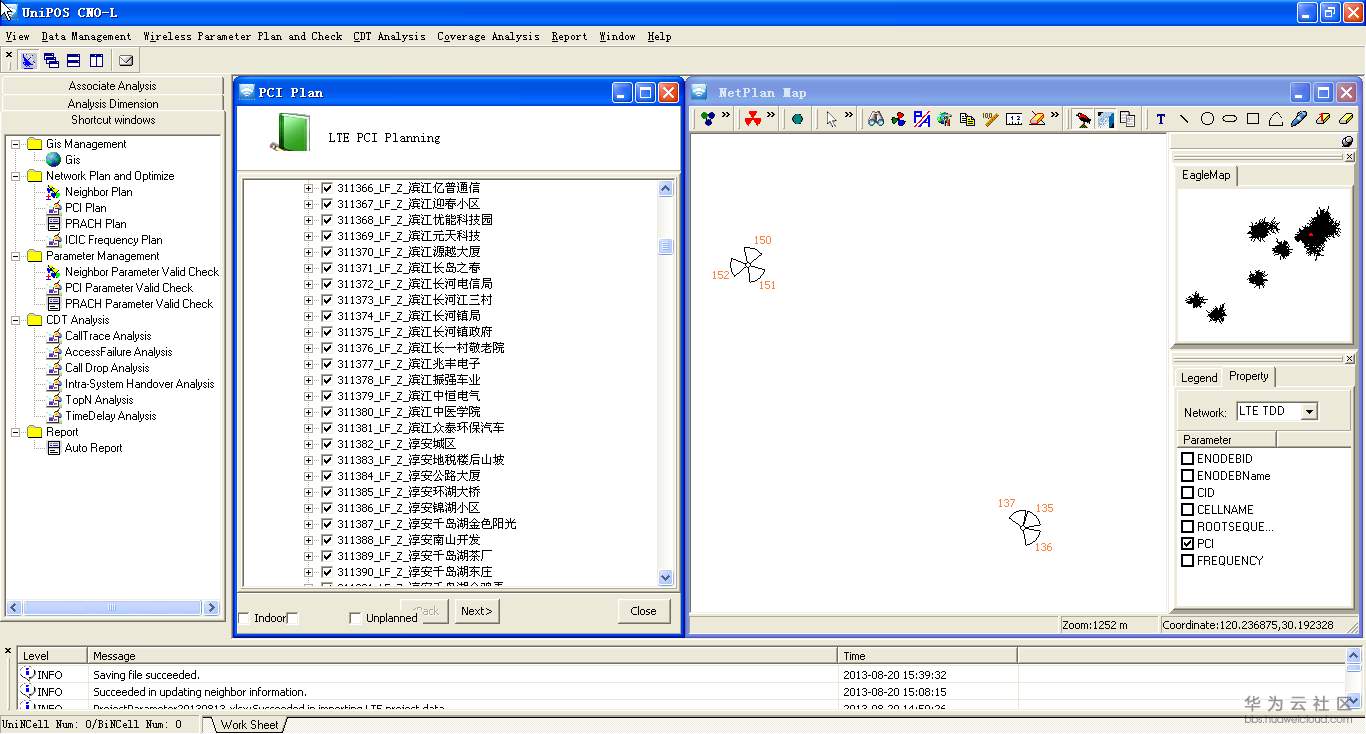Click Close in PCI Plan dialog
Screen dimensions: 1366x734
click(643, 611)
